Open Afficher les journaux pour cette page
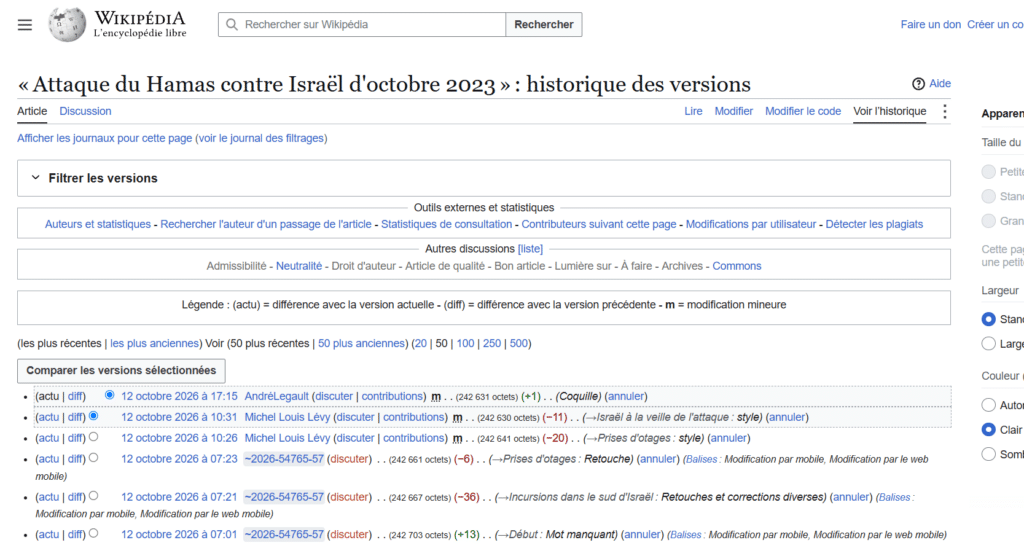The image size is (1024, 548). (x=104, y=138)
